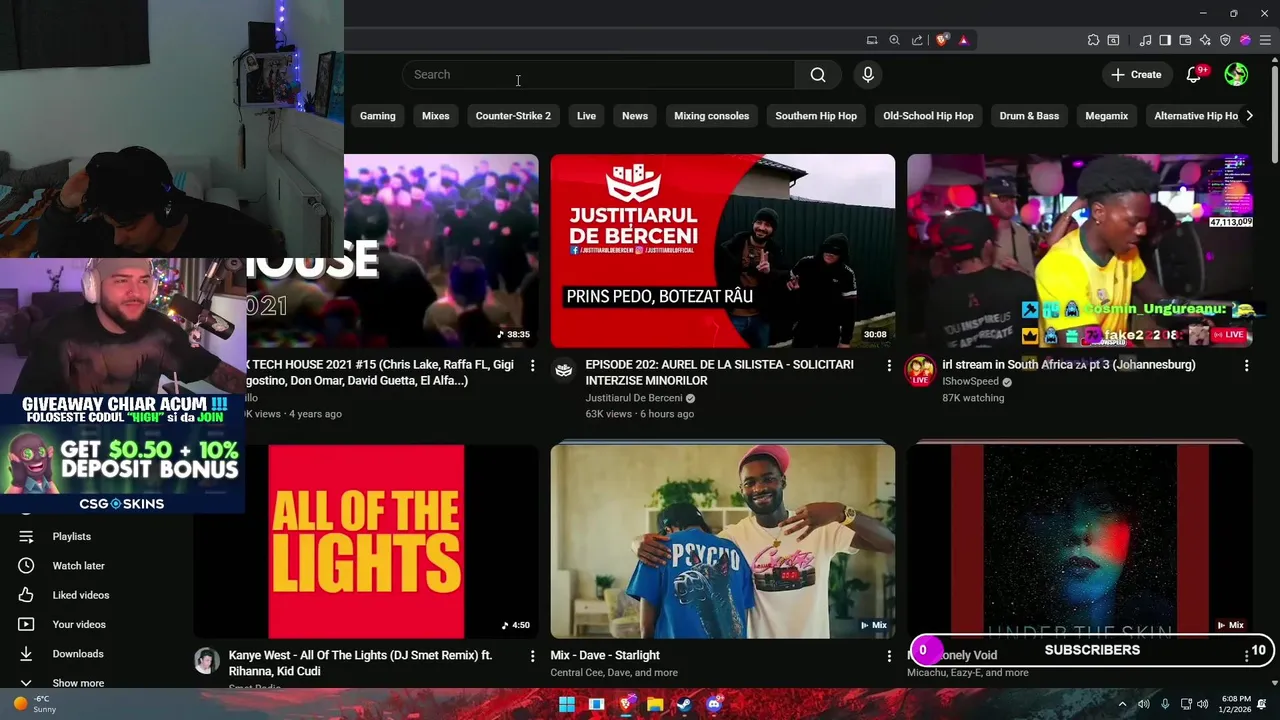The width and height of the screenshot is (1280, 720).
Task: Open Brave VPN shield icon
Action: click(1225, 40)
